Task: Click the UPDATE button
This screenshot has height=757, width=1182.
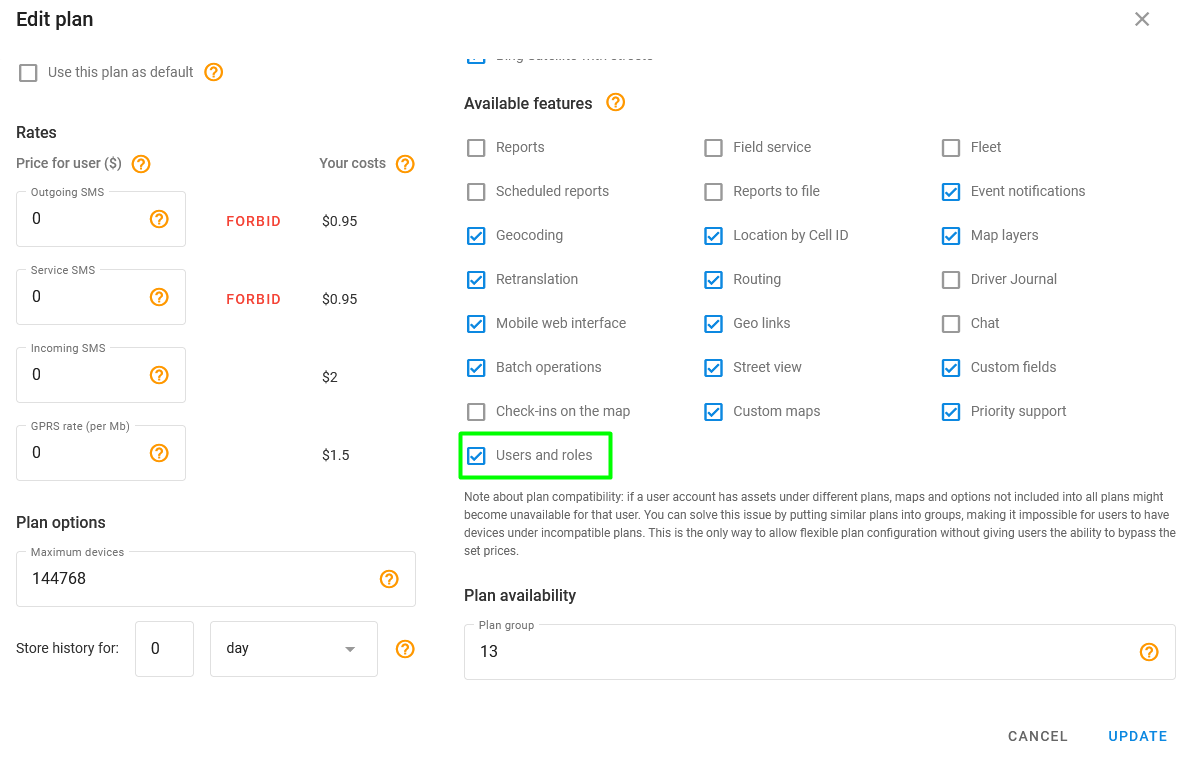Action: pos(1137,736)
